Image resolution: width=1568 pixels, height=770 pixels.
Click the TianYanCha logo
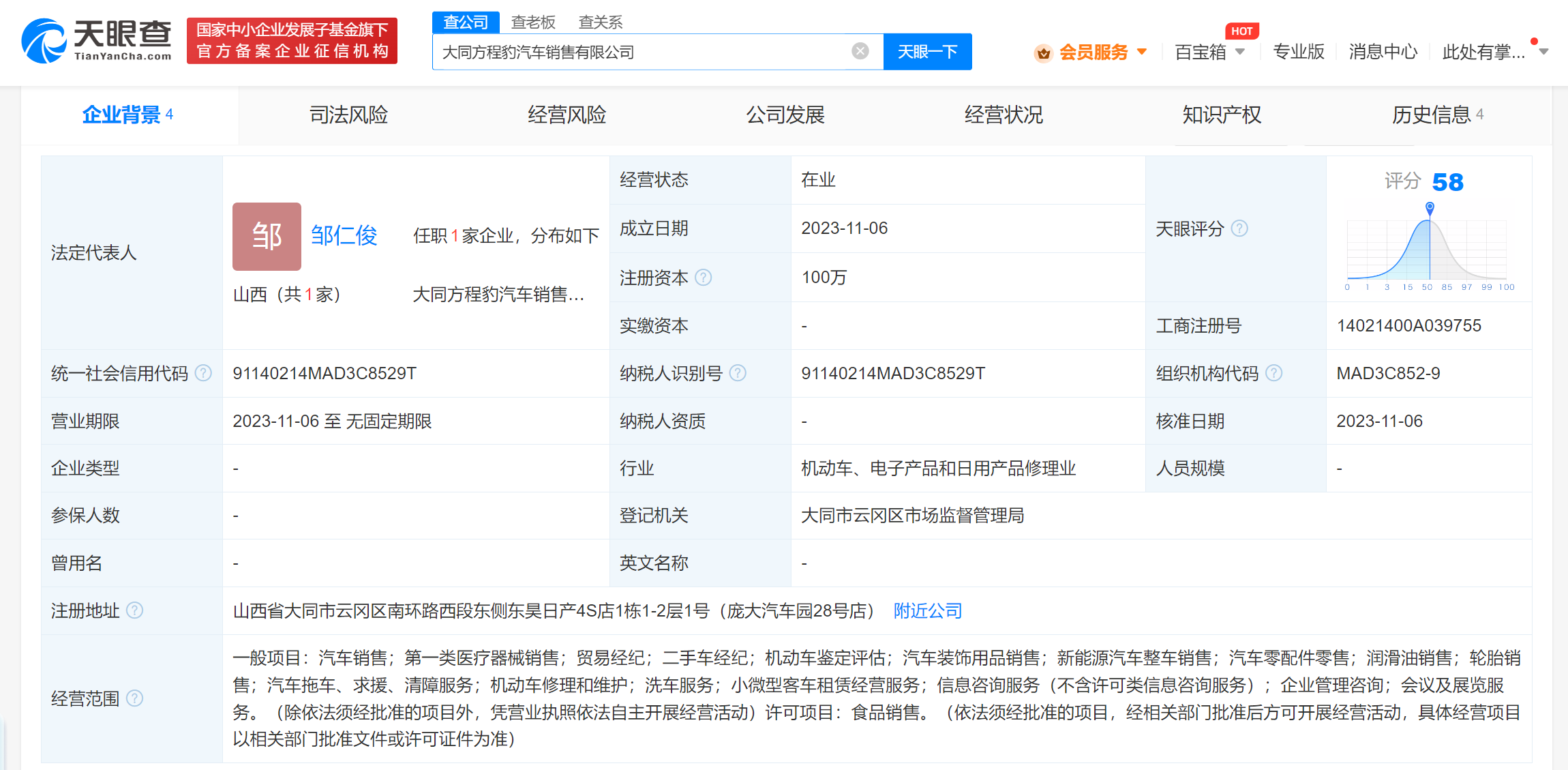96,41
